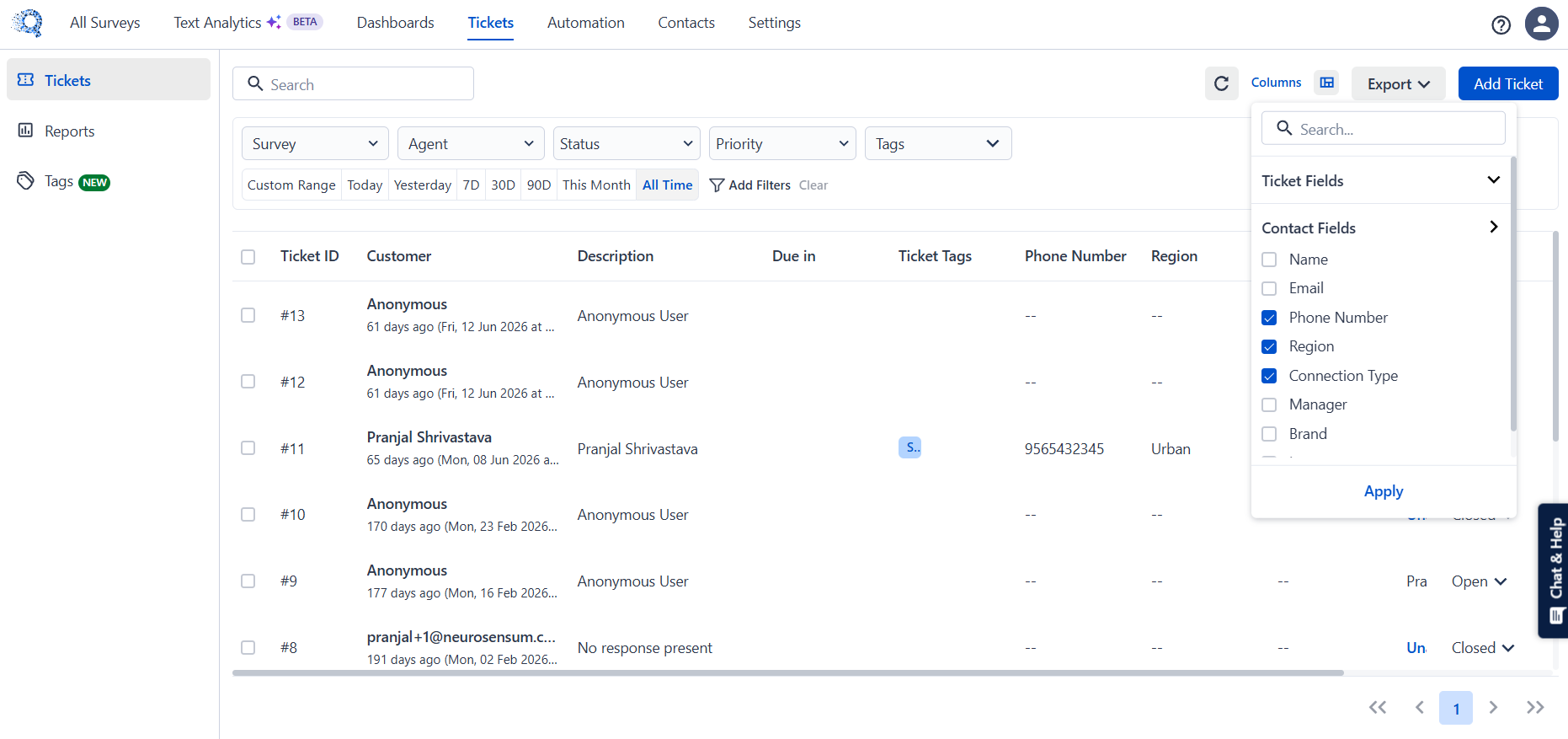
Task: Uncheck the Region column
Action: pyautogui.click(x=1269, y=346)
